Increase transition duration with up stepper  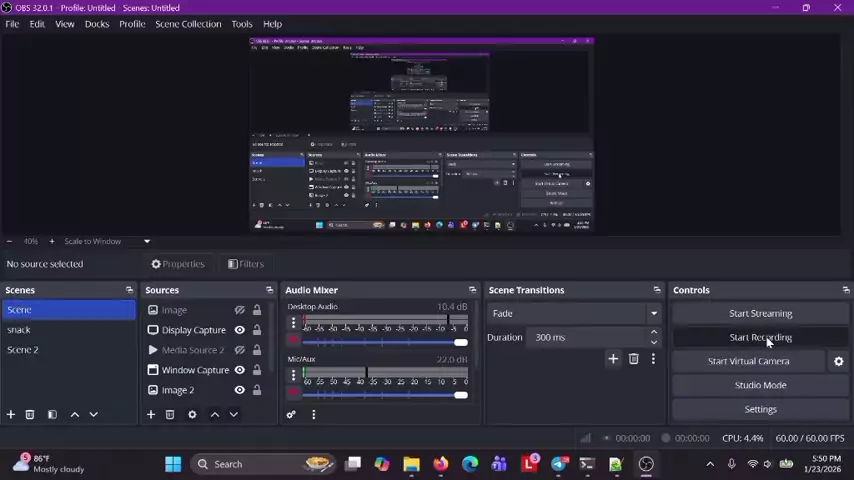[x=654, y=333]
